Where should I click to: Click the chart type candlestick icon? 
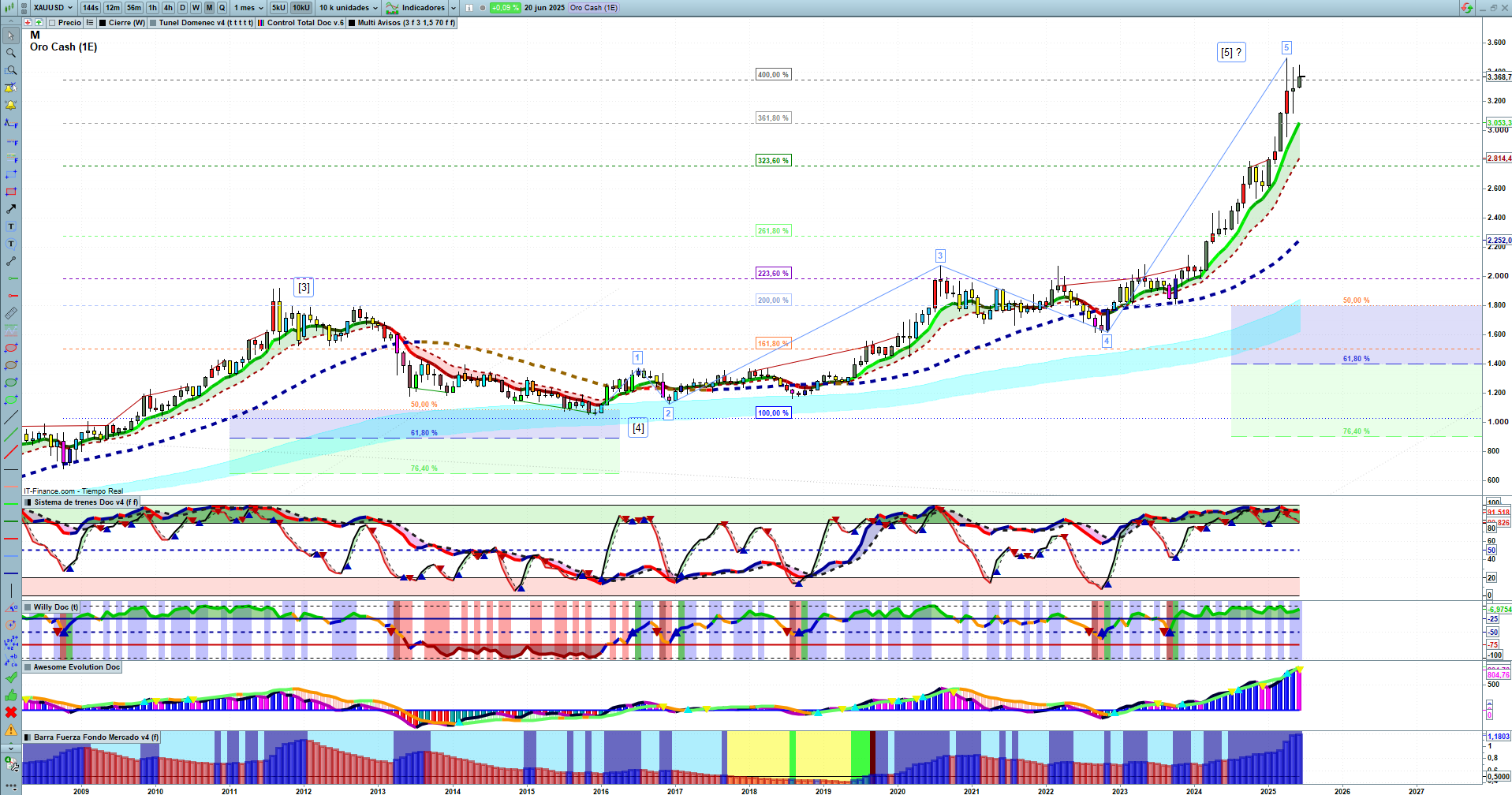pyautogui.click(x=10, y=7)
